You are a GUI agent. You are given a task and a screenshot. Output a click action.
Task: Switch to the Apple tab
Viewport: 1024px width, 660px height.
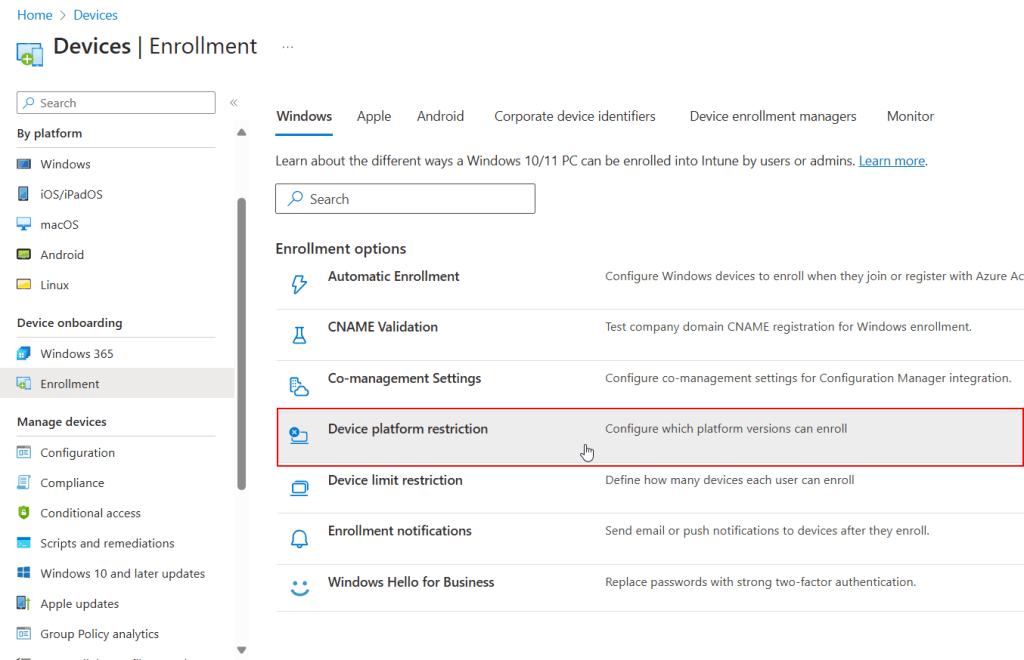click(x=374, y=116)
